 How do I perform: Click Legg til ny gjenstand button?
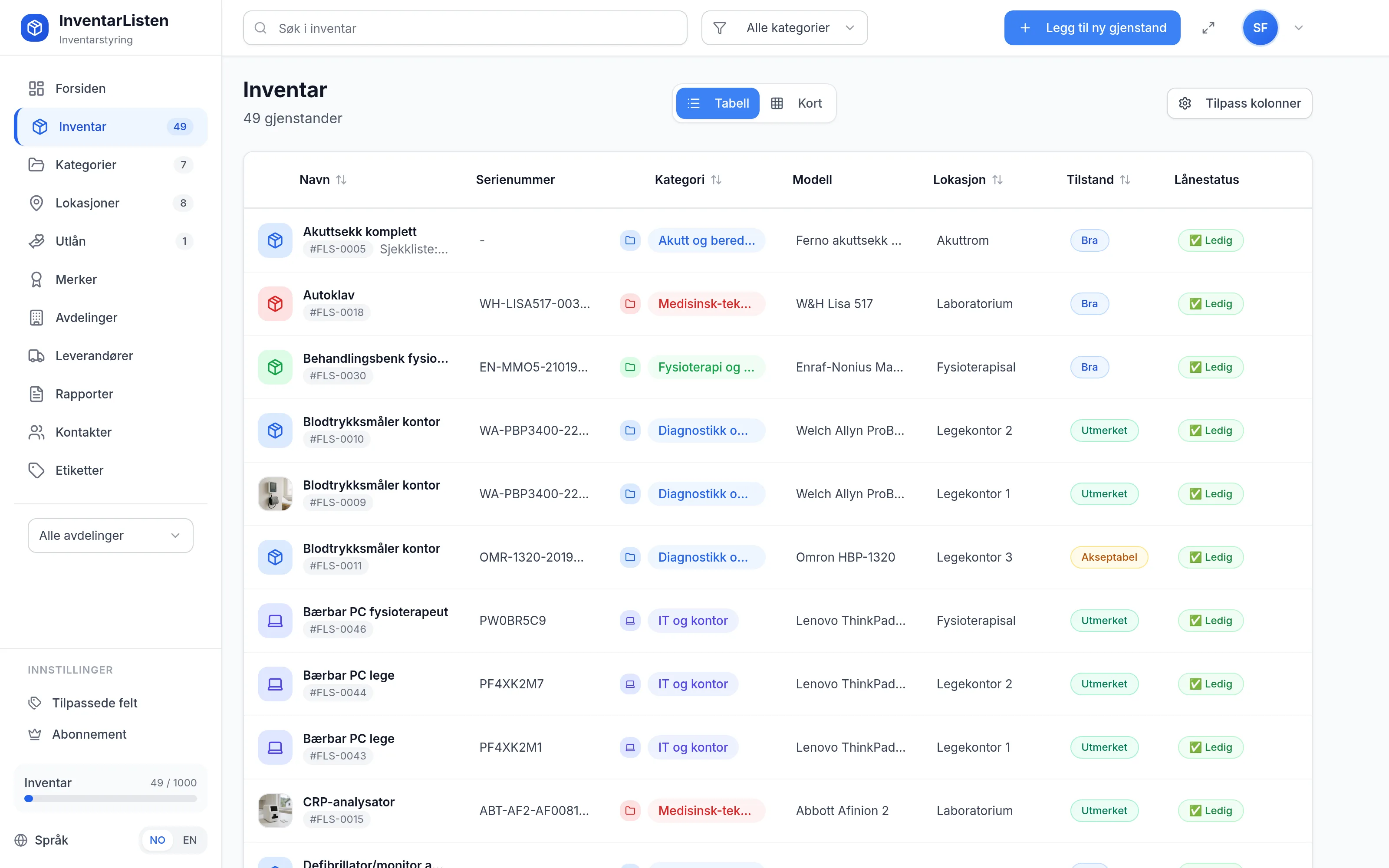[1092, 27]
